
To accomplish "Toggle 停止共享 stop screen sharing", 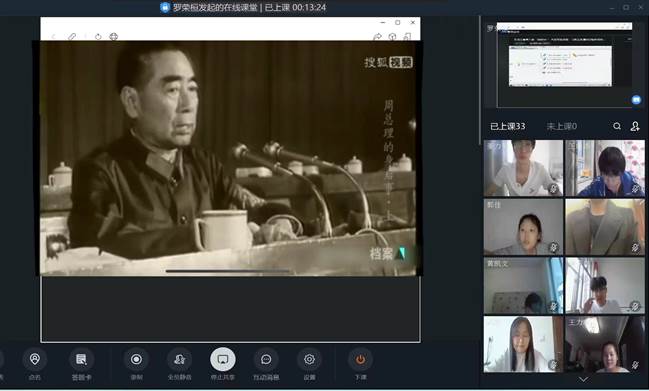I will coord(223,360).
